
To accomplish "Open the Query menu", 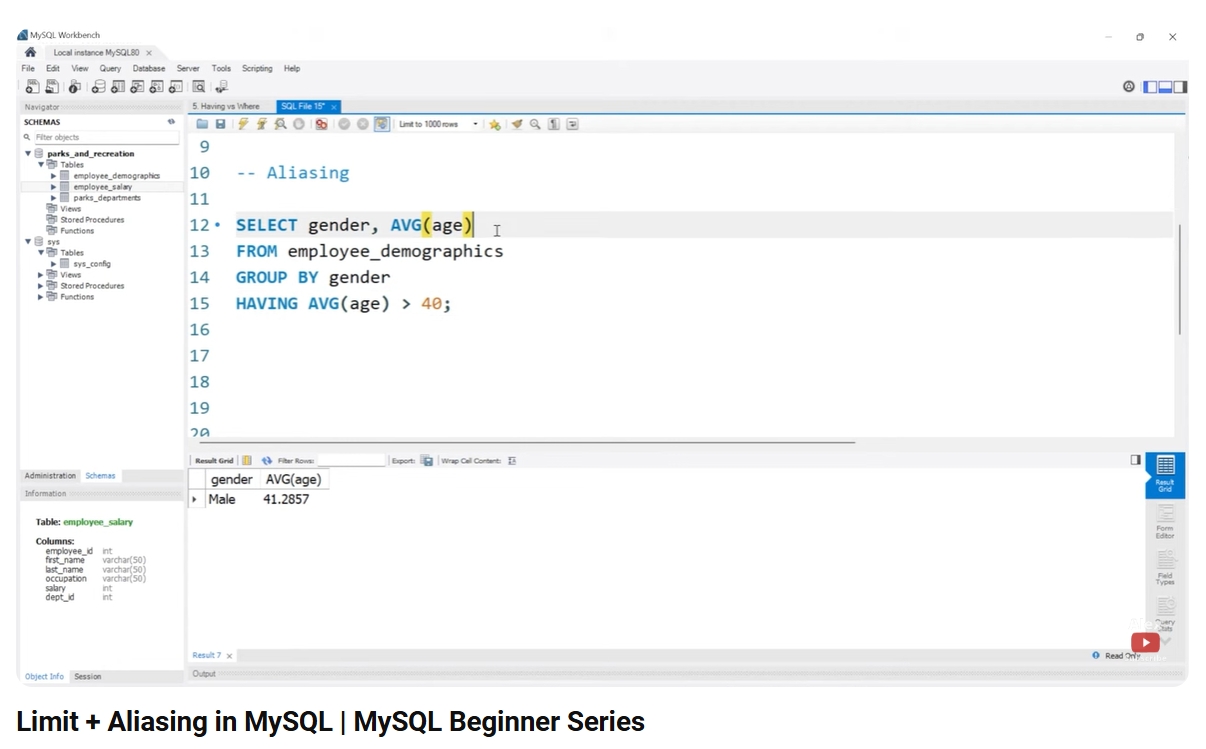I will click(110, 69).
